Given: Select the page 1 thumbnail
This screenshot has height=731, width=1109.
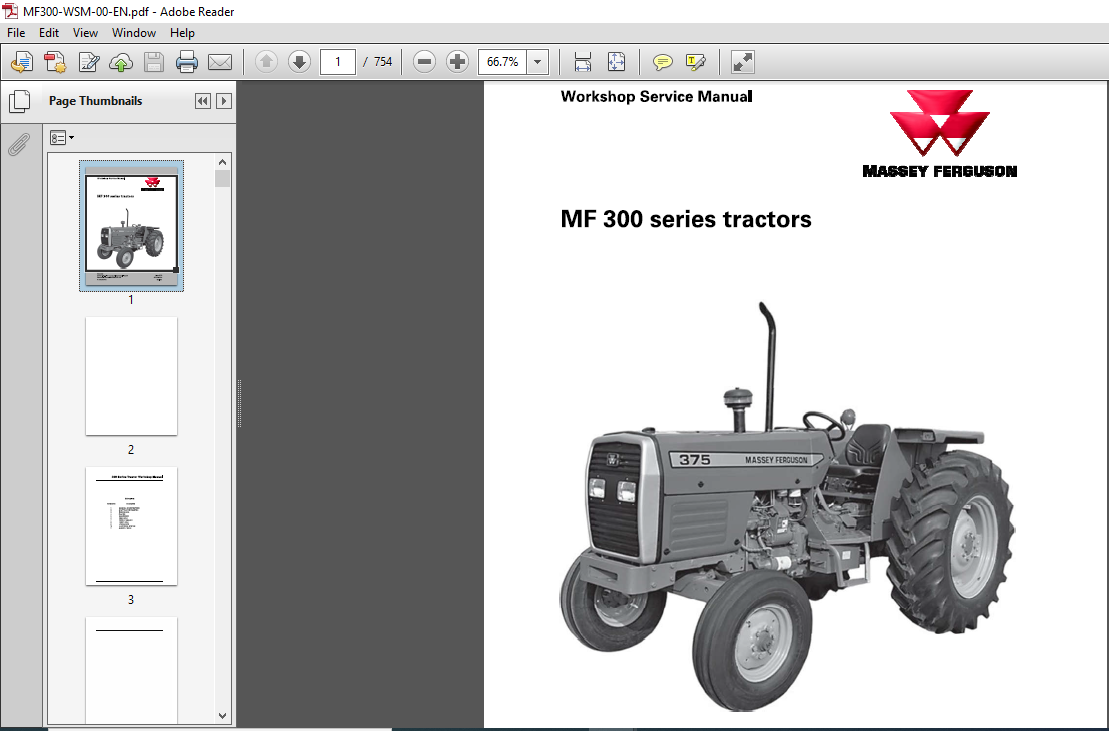Looking at the screenshot, I should (132, 226).
